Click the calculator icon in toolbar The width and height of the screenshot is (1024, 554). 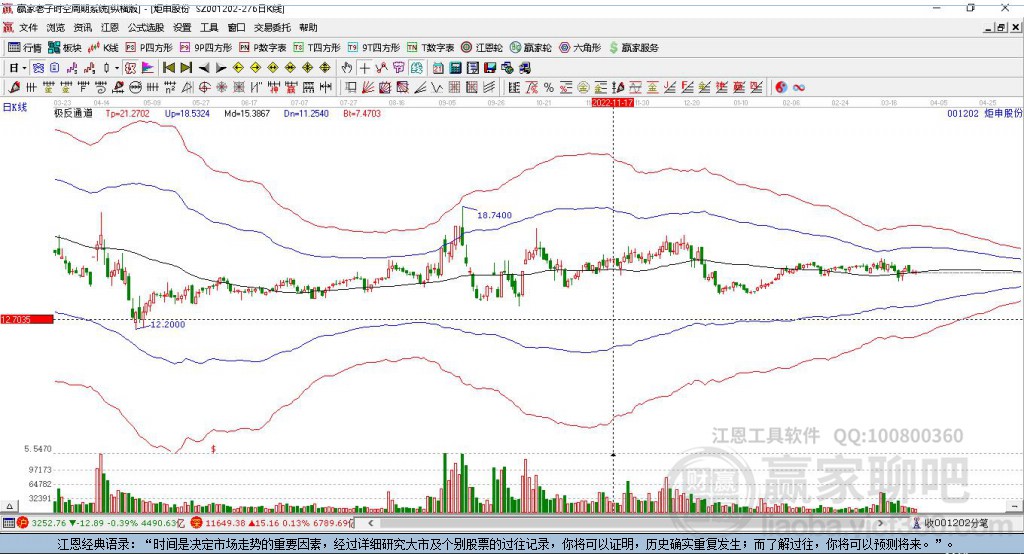(x=455, y=67)
